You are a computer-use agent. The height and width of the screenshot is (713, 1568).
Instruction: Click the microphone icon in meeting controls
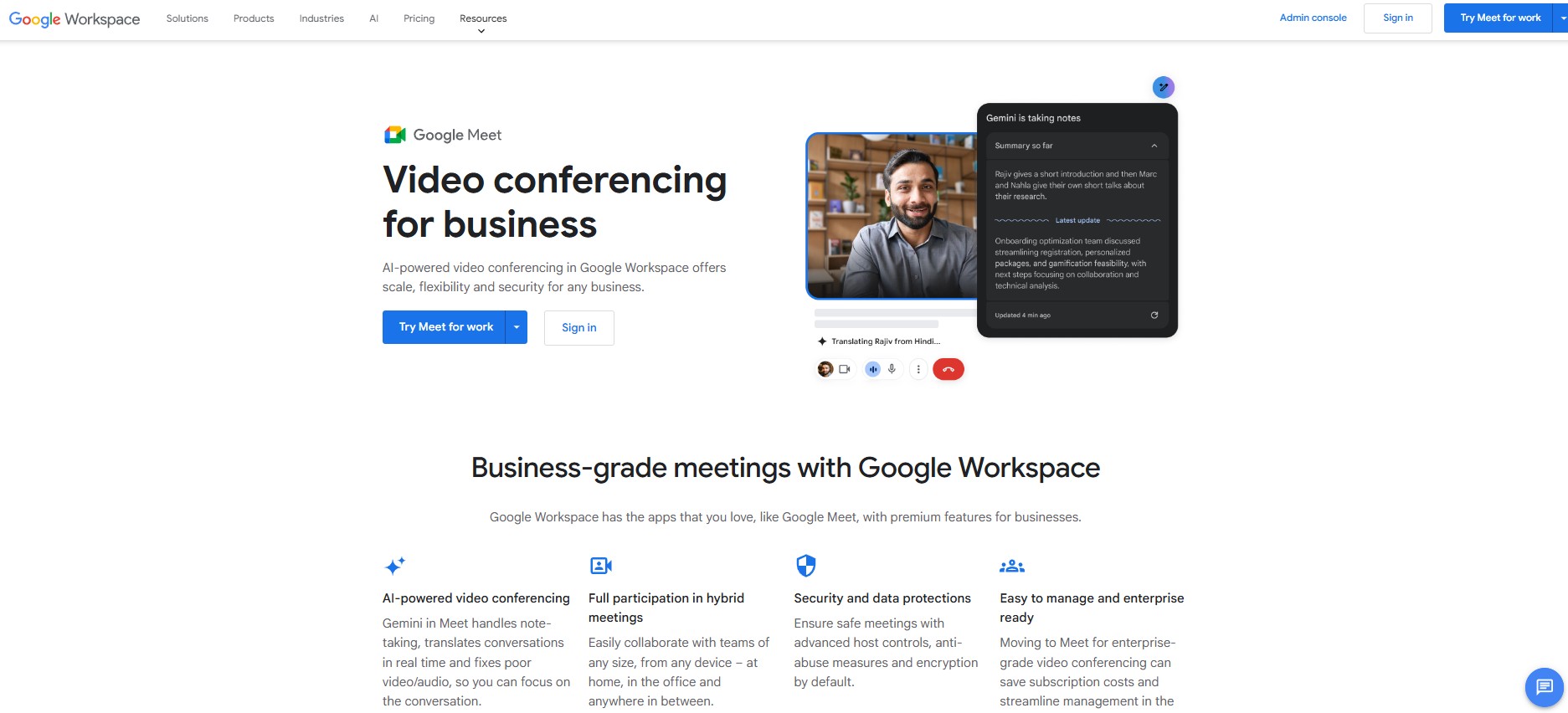[892, 369]
